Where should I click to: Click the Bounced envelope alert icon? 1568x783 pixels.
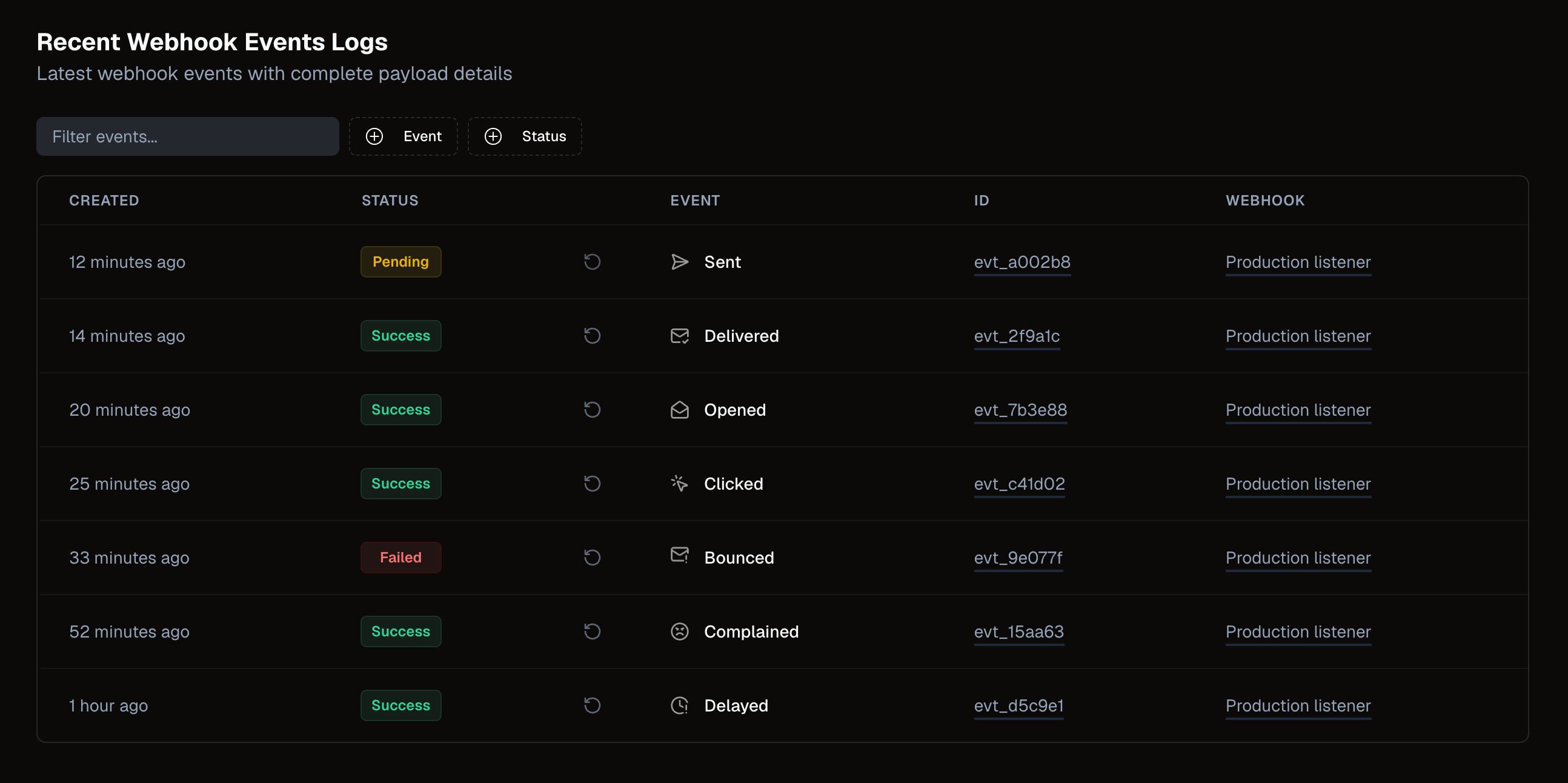click(679, 555)
